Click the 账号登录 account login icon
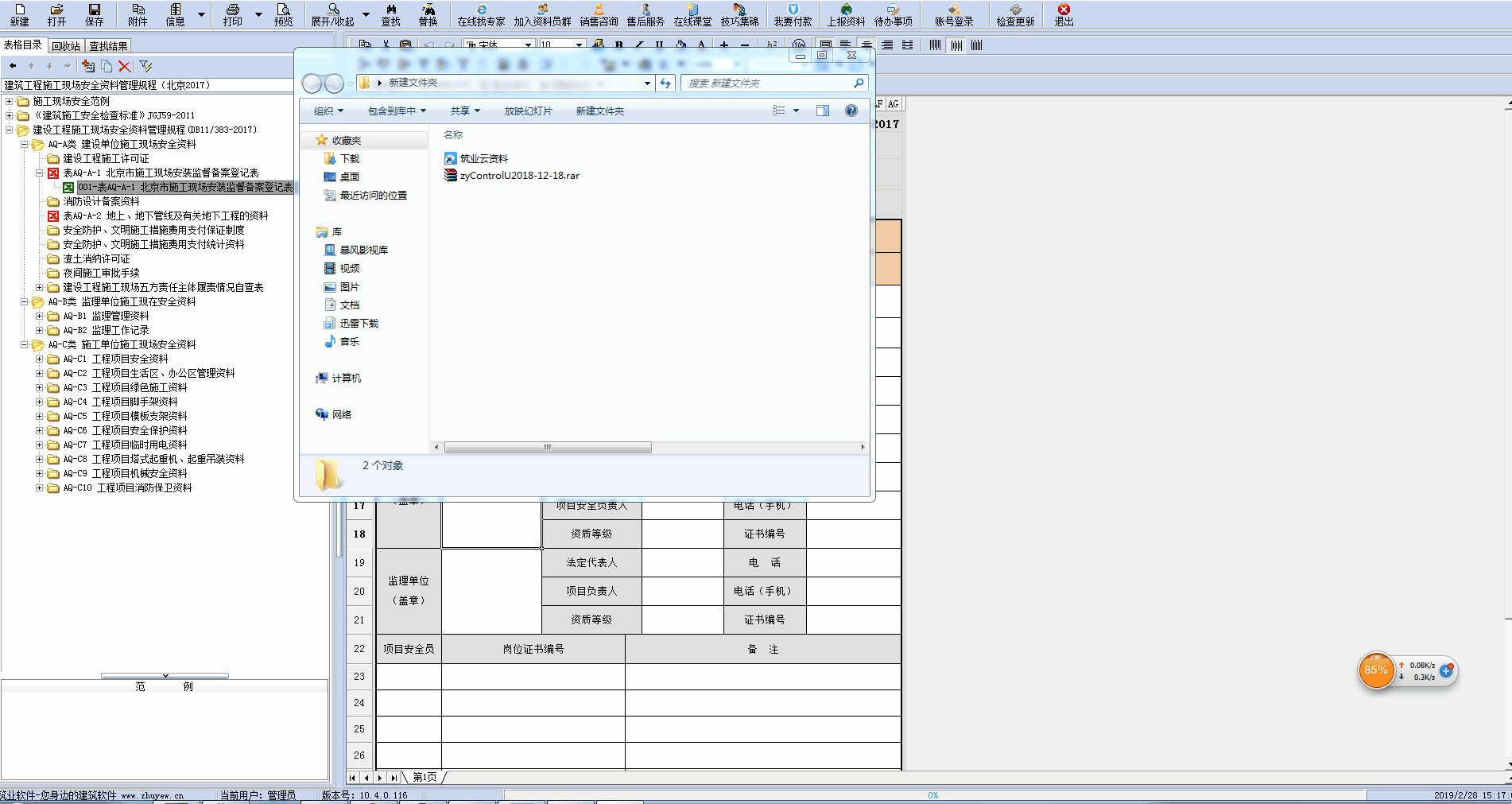The image size is (1512, 804). tap(953, 14)
